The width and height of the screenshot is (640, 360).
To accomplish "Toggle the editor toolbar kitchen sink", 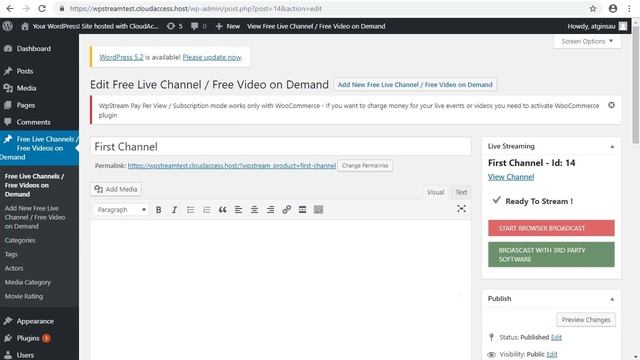I will (x=318, y=210).
